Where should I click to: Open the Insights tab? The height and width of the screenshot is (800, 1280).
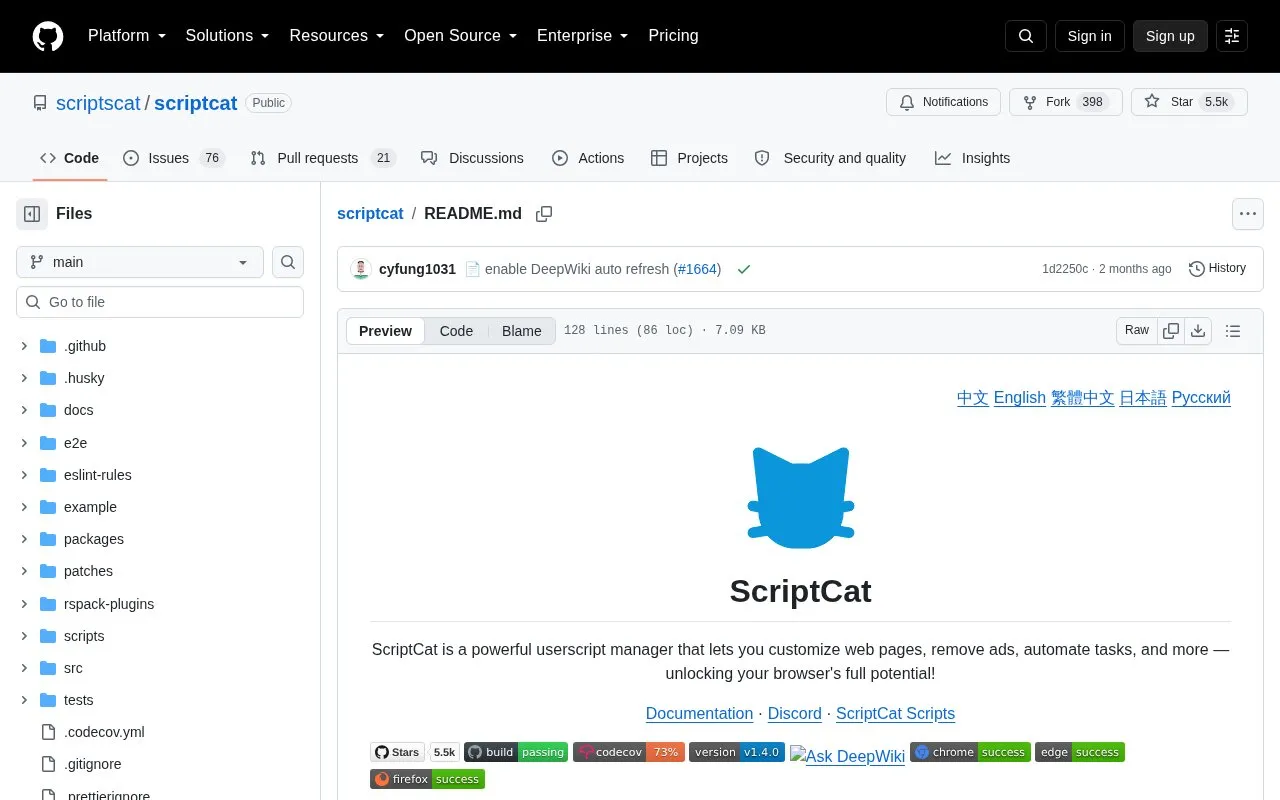pyautogui.click(x=973, y=158)
